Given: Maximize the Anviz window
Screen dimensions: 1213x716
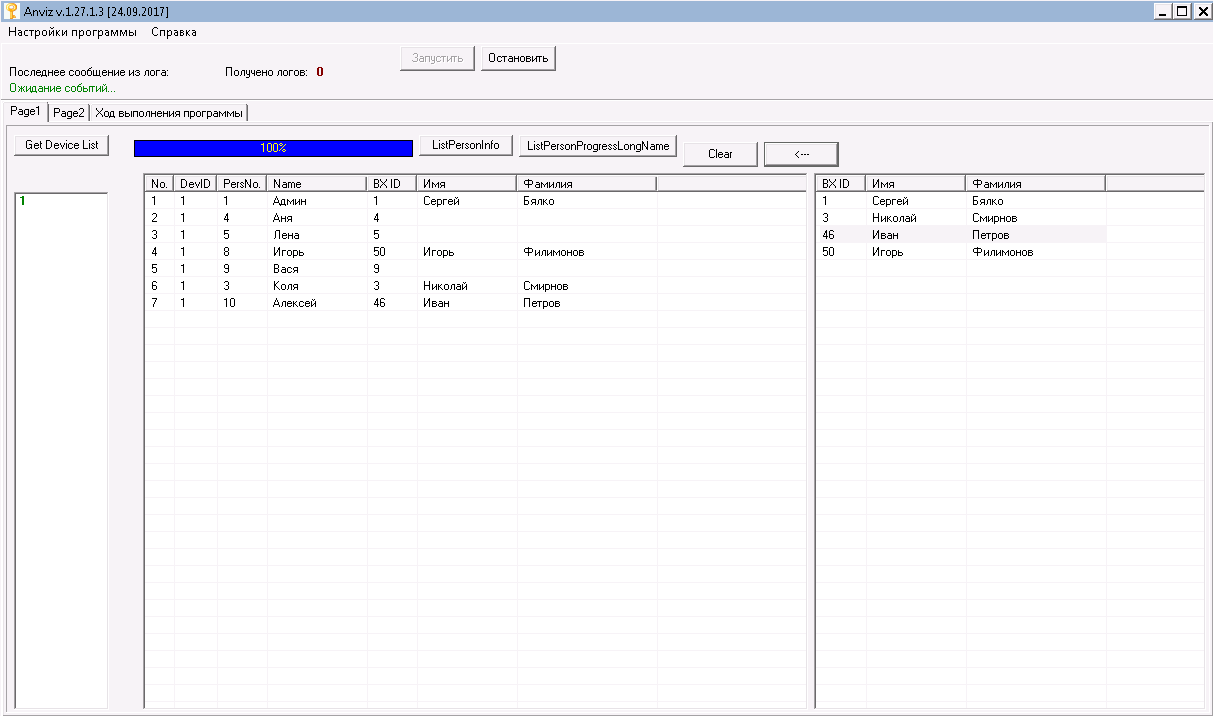Looking at the screenshot, I should pyautogui.click(x=1182, y=11).
